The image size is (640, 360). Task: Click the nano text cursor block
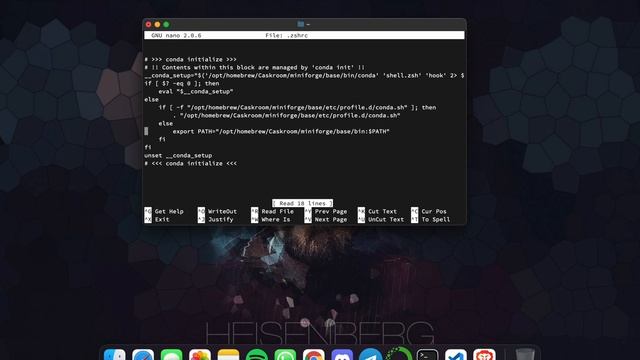click(x=146, y=131)
